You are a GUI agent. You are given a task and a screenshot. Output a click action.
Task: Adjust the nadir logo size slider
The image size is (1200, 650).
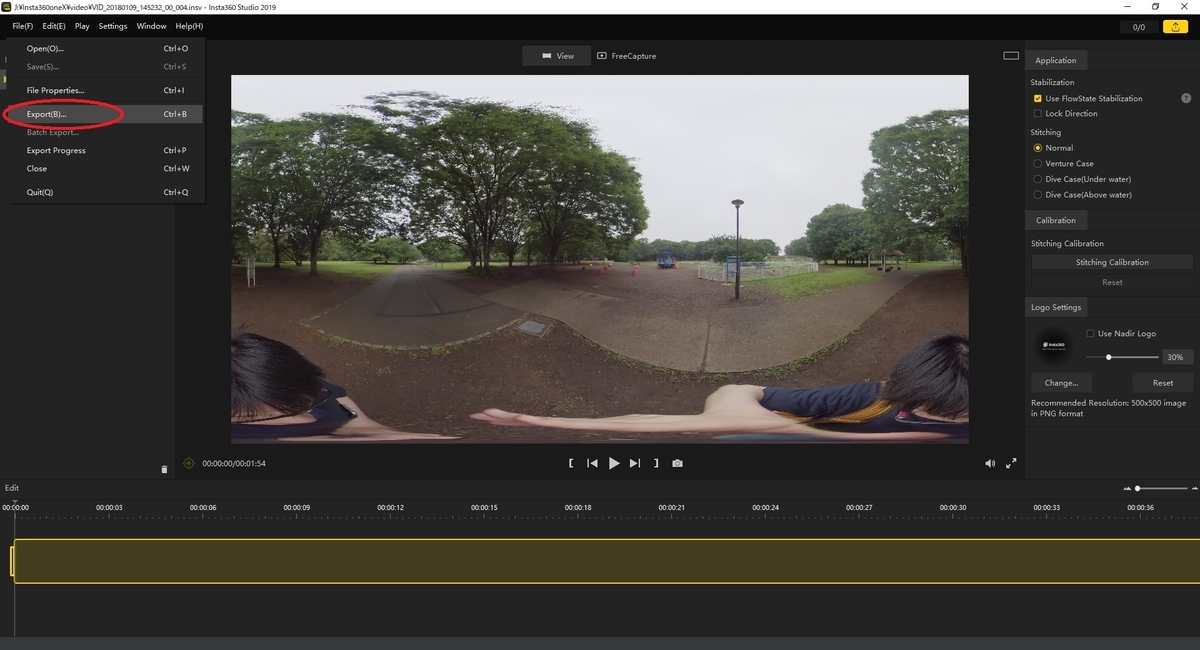click(1109, 356)
